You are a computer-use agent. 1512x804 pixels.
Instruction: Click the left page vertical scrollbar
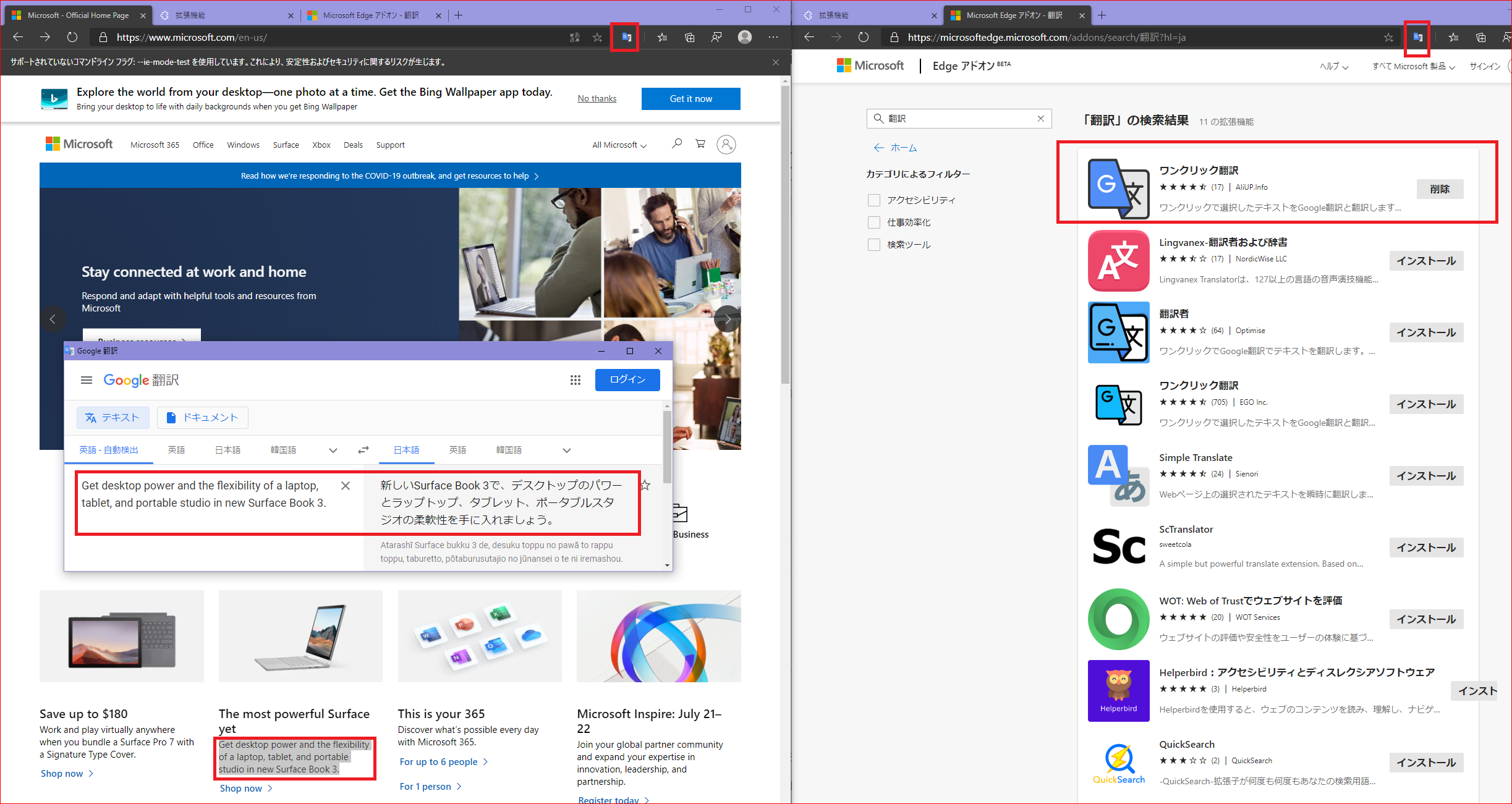point(785,235)
